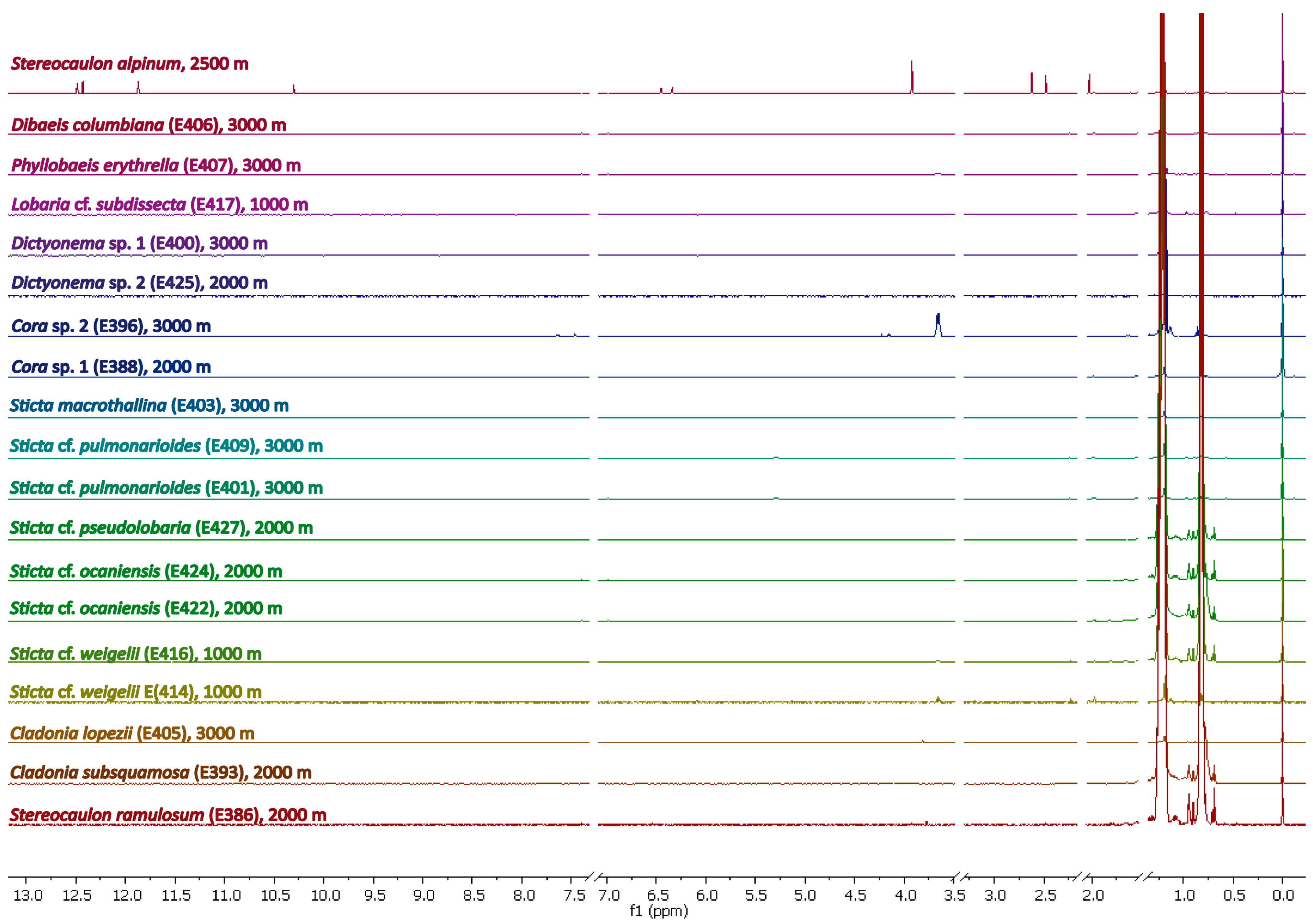Click the 9.0 ppm axis tick label

coord(424,895)
